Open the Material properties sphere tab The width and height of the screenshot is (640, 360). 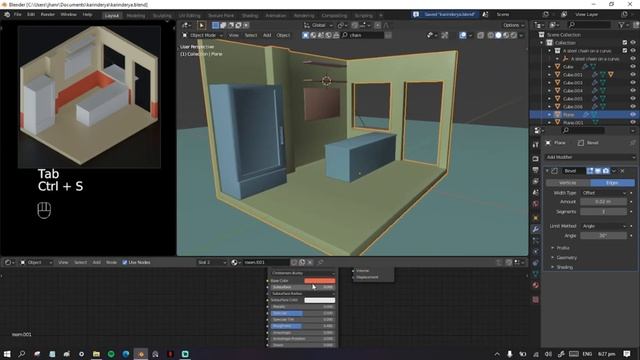tap(536, 285)
